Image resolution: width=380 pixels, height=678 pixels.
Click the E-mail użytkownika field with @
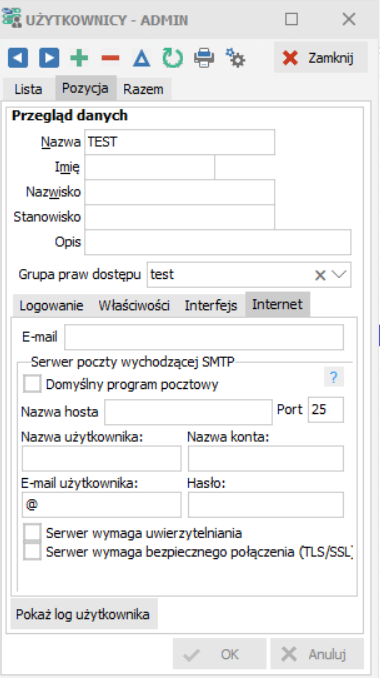coord(102,505)
